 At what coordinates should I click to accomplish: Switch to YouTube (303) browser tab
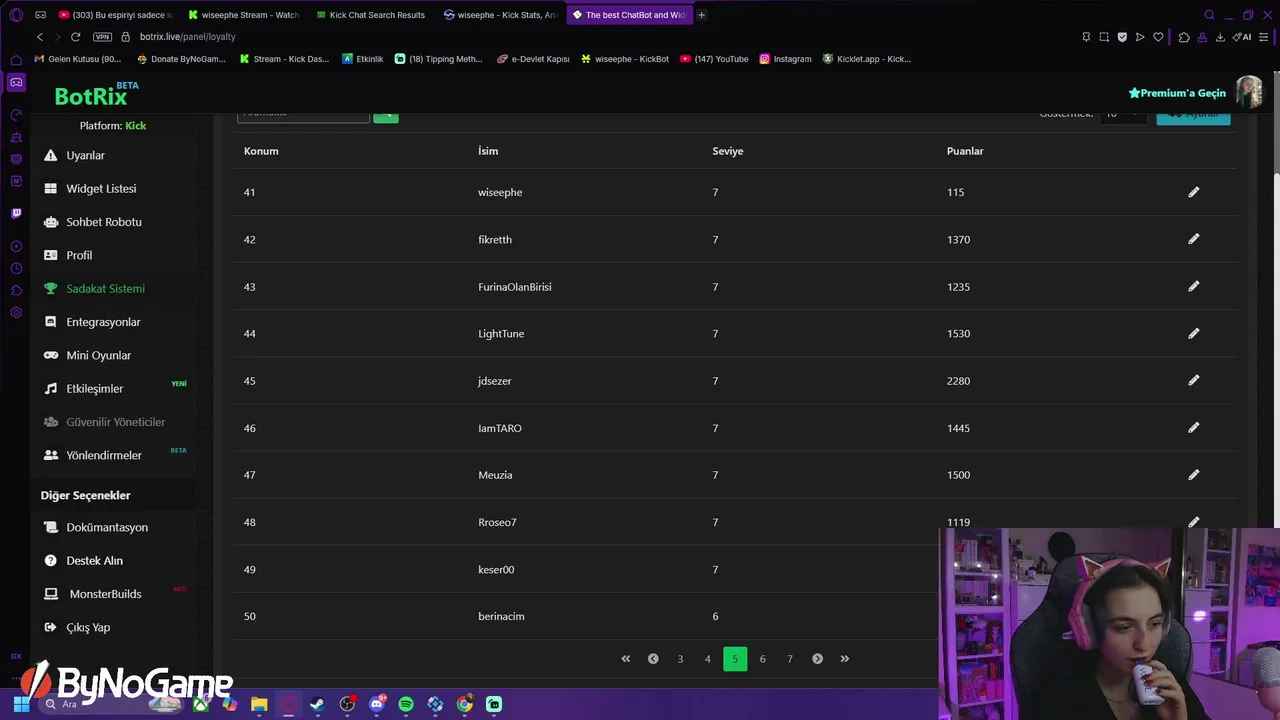click(x=115, y=15)
